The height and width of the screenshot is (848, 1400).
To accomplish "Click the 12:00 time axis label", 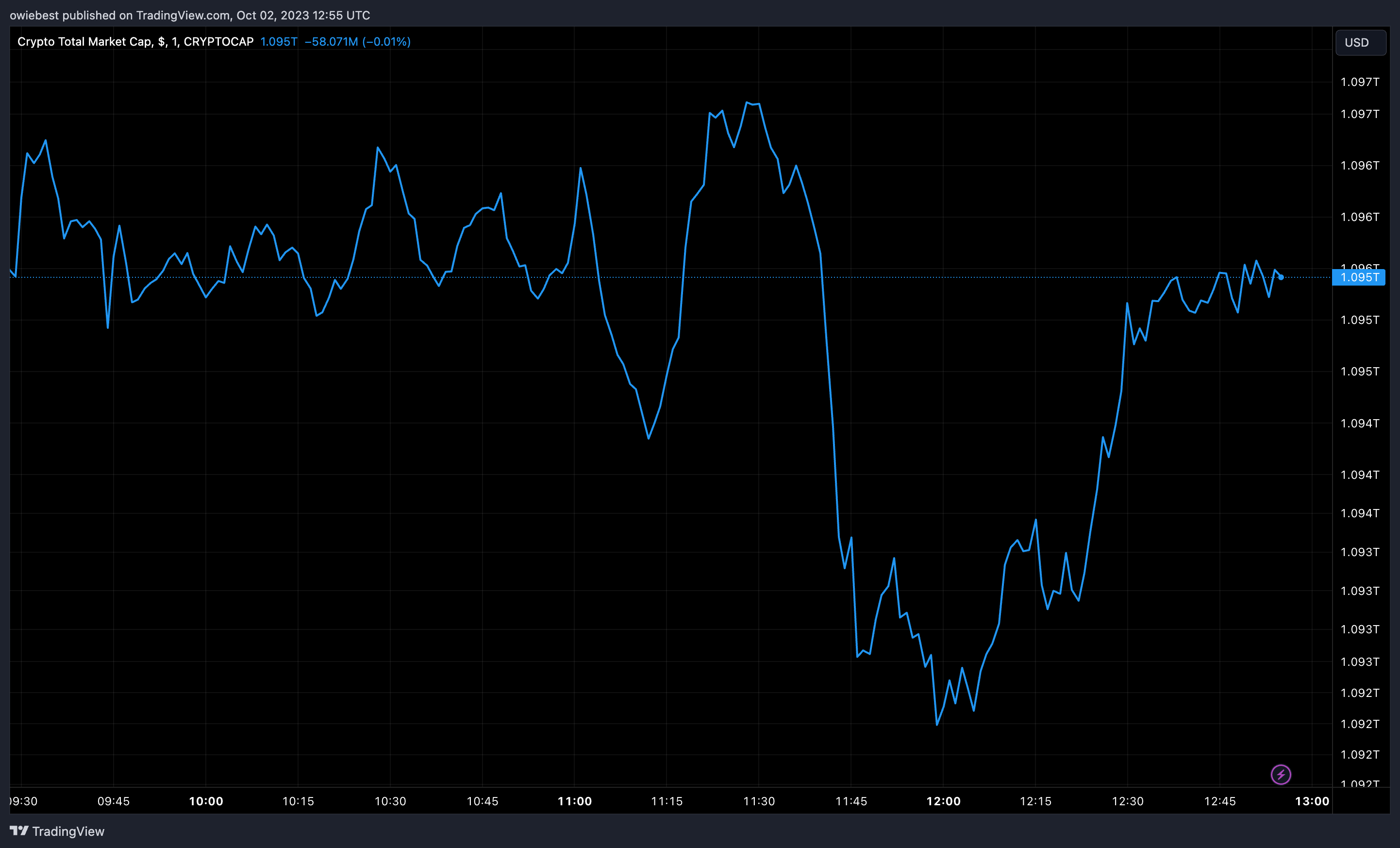I will [x=943, y=801].
